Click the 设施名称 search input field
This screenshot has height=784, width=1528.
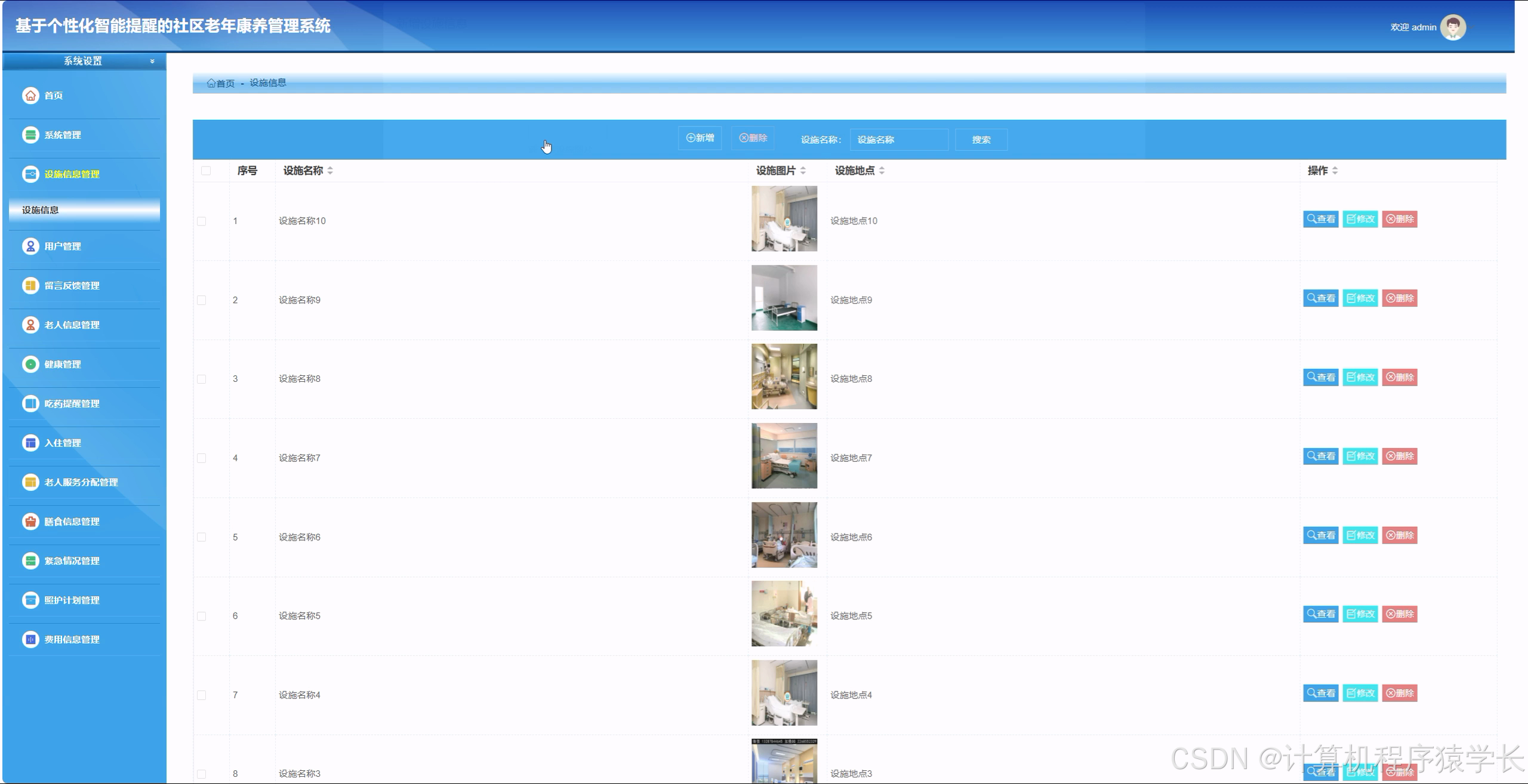point(899,140)
